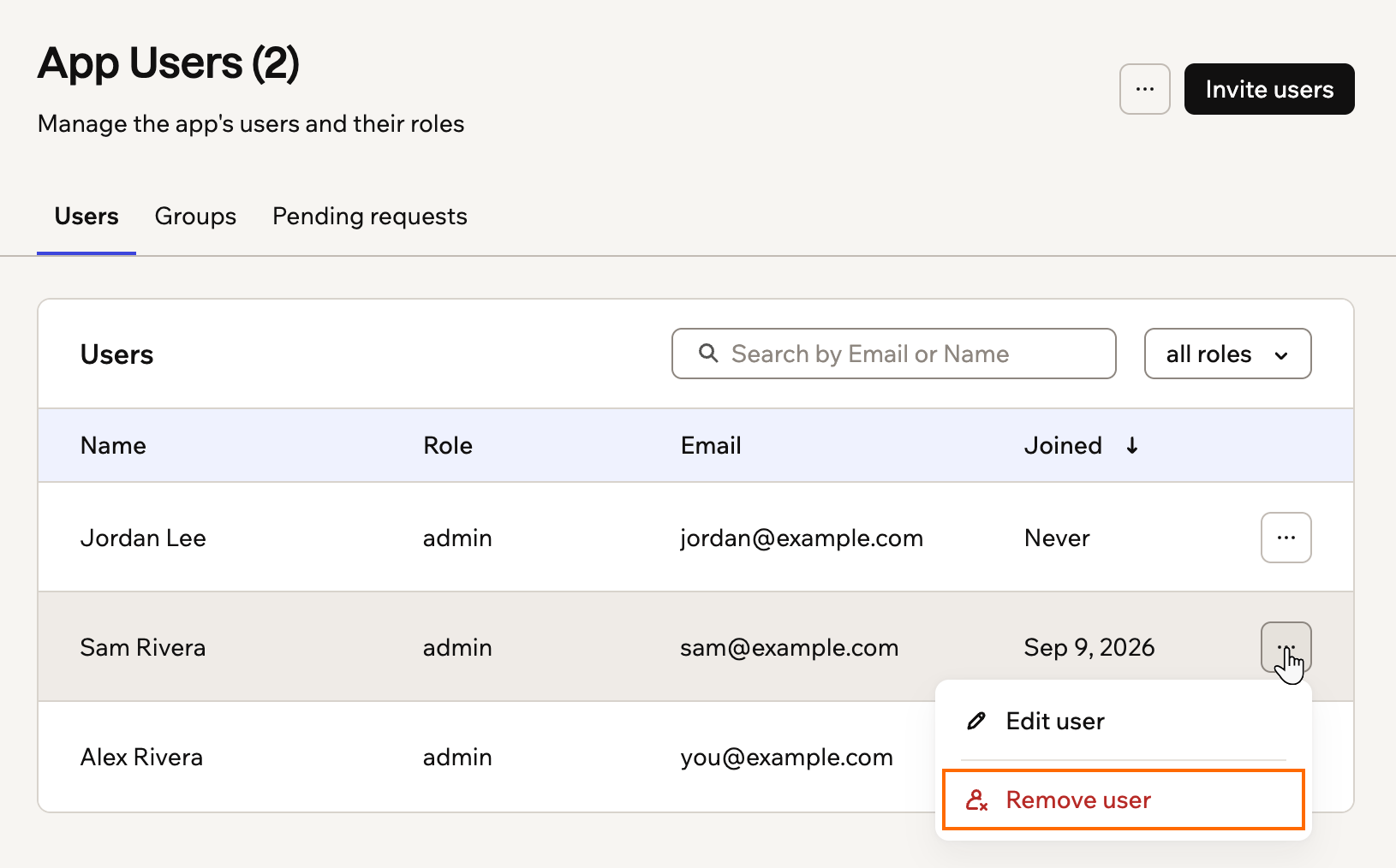Click the Never joined value for Jordan Lee
This screenshot has height=868, width=1396.
click(x=1057, y=538)
